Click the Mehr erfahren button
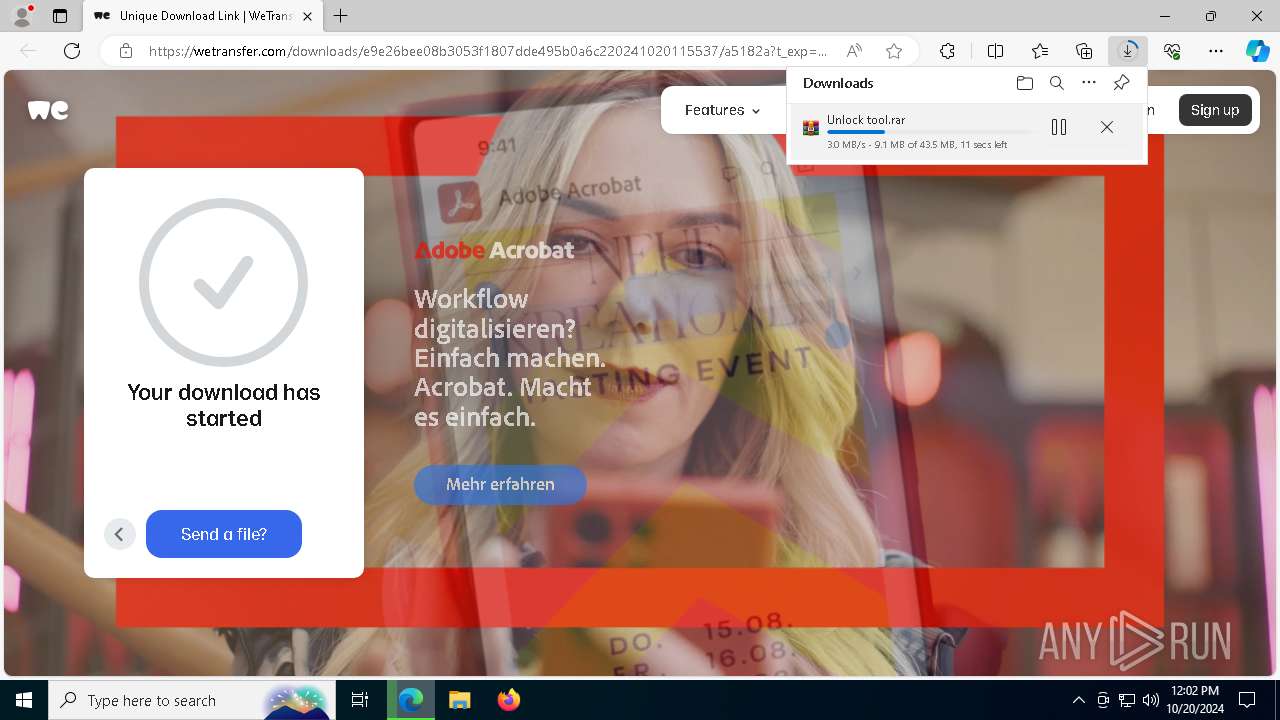The image size is (1280, 720). (x=500, y=484)
